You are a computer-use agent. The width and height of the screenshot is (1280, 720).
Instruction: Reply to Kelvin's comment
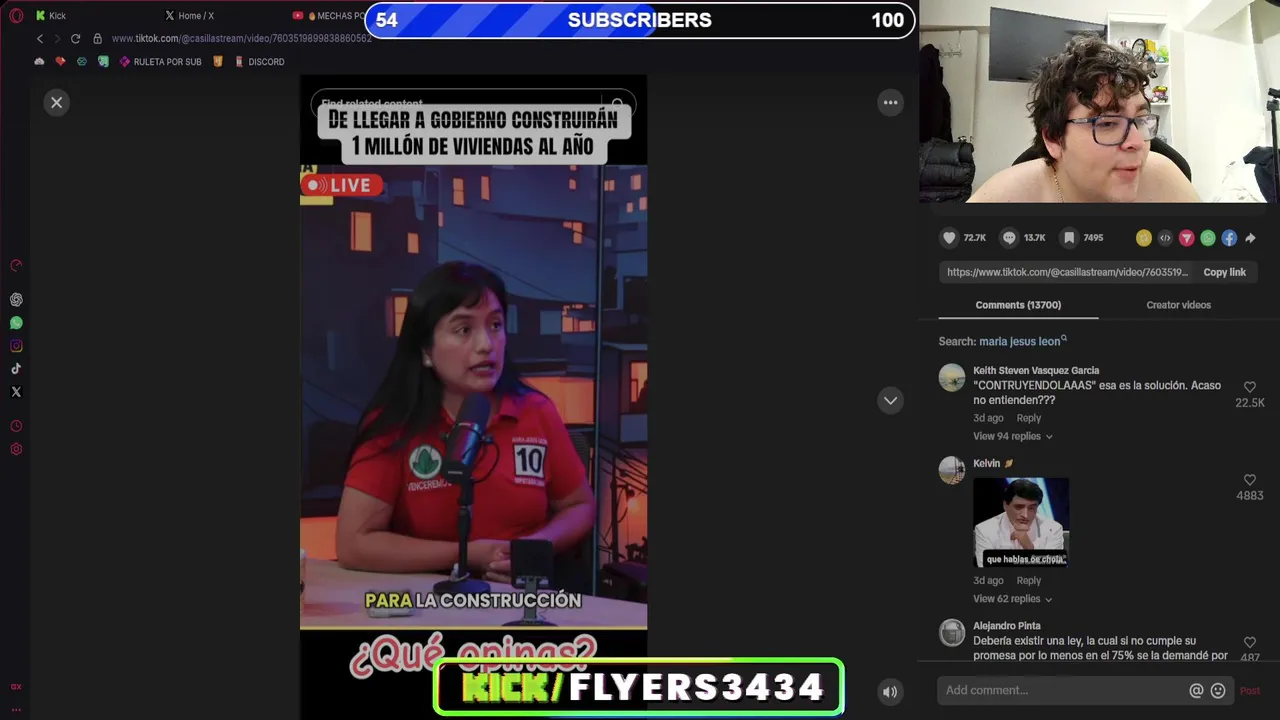pyautogui.click(x=1029, y=580)
